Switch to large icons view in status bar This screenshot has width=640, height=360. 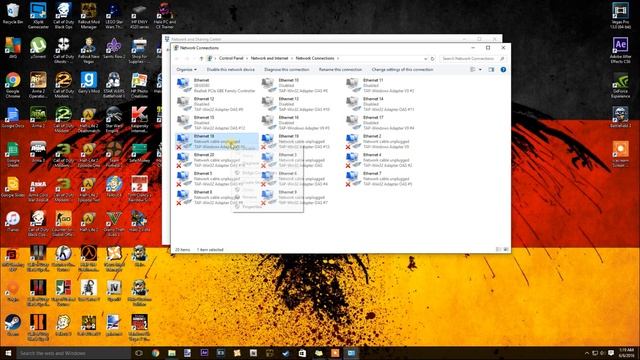[506, 249]
